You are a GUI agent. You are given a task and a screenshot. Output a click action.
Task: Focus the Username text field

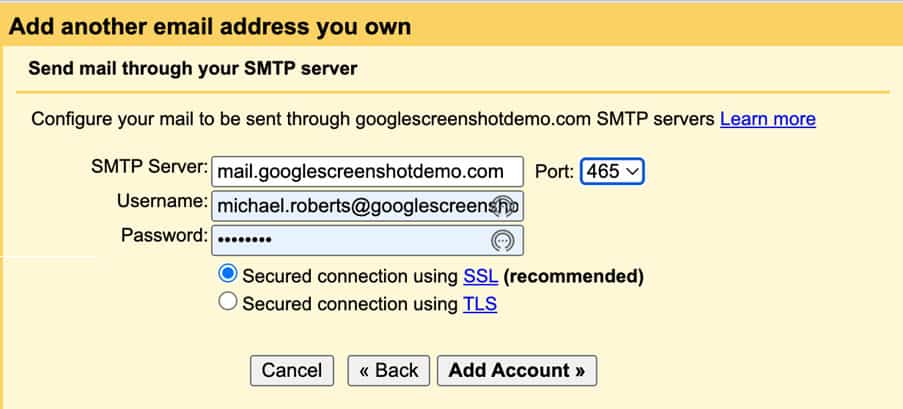tap(367, 206)
